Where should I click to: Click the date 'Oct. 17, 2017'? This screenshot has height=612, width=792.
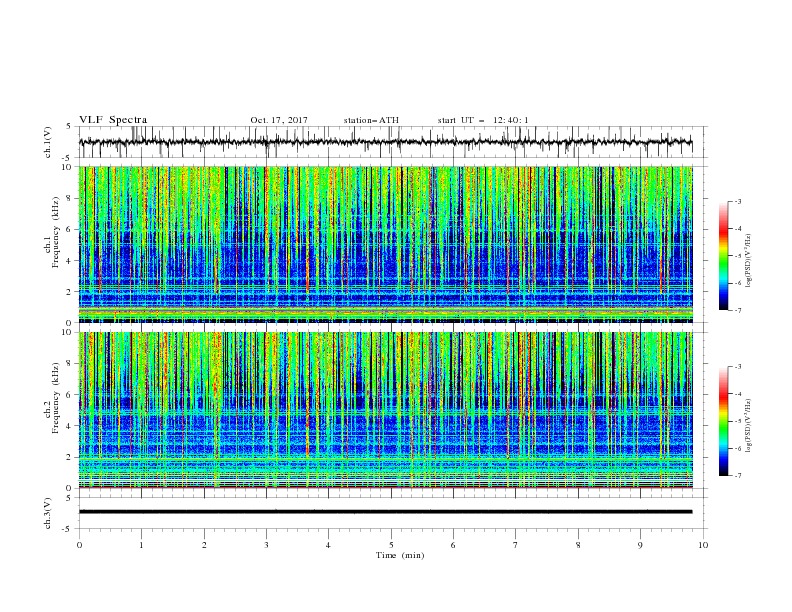pyautogui.click(x=279, y=120)
